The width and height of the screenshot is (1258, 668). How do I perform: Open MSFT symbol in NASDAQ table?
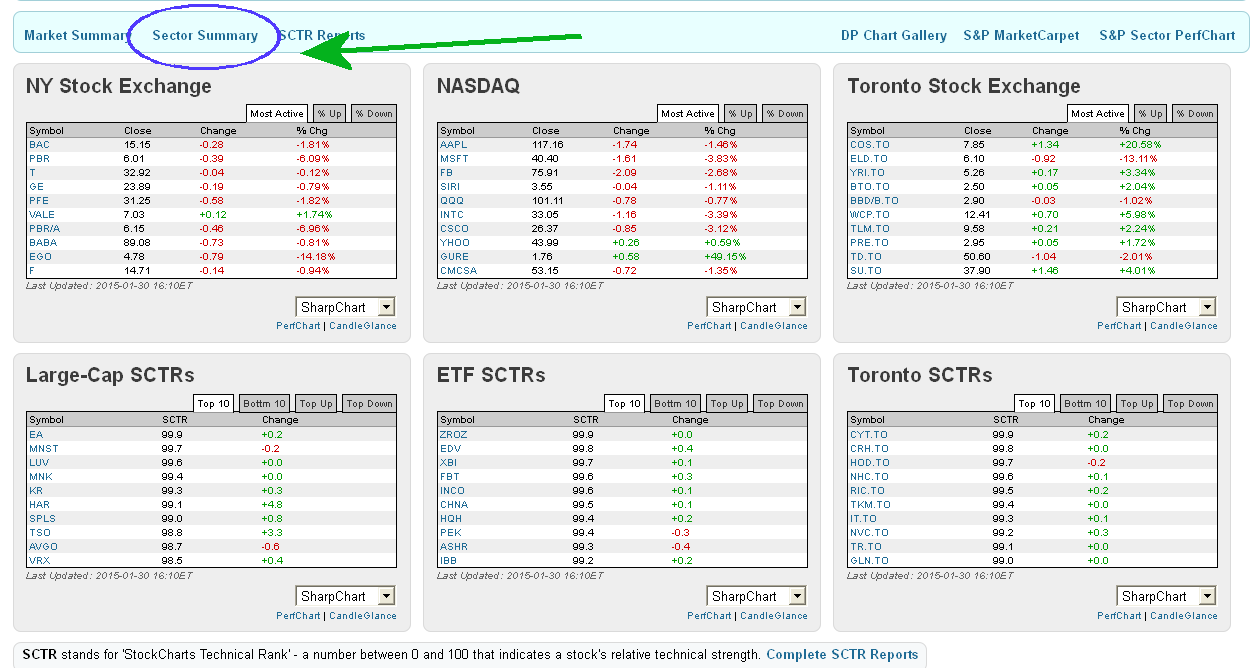click(453, 159)
